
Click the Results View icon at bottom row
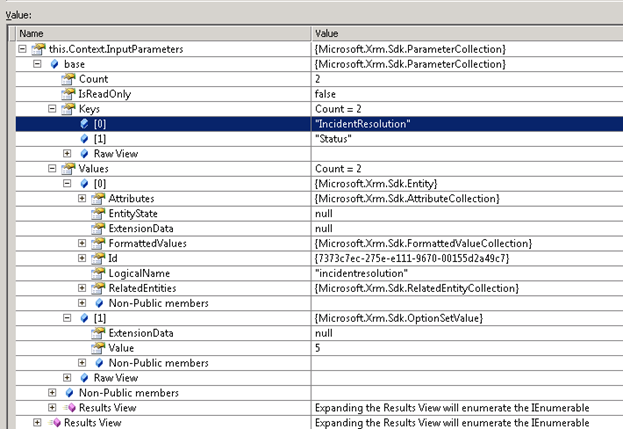pos(54,423)
